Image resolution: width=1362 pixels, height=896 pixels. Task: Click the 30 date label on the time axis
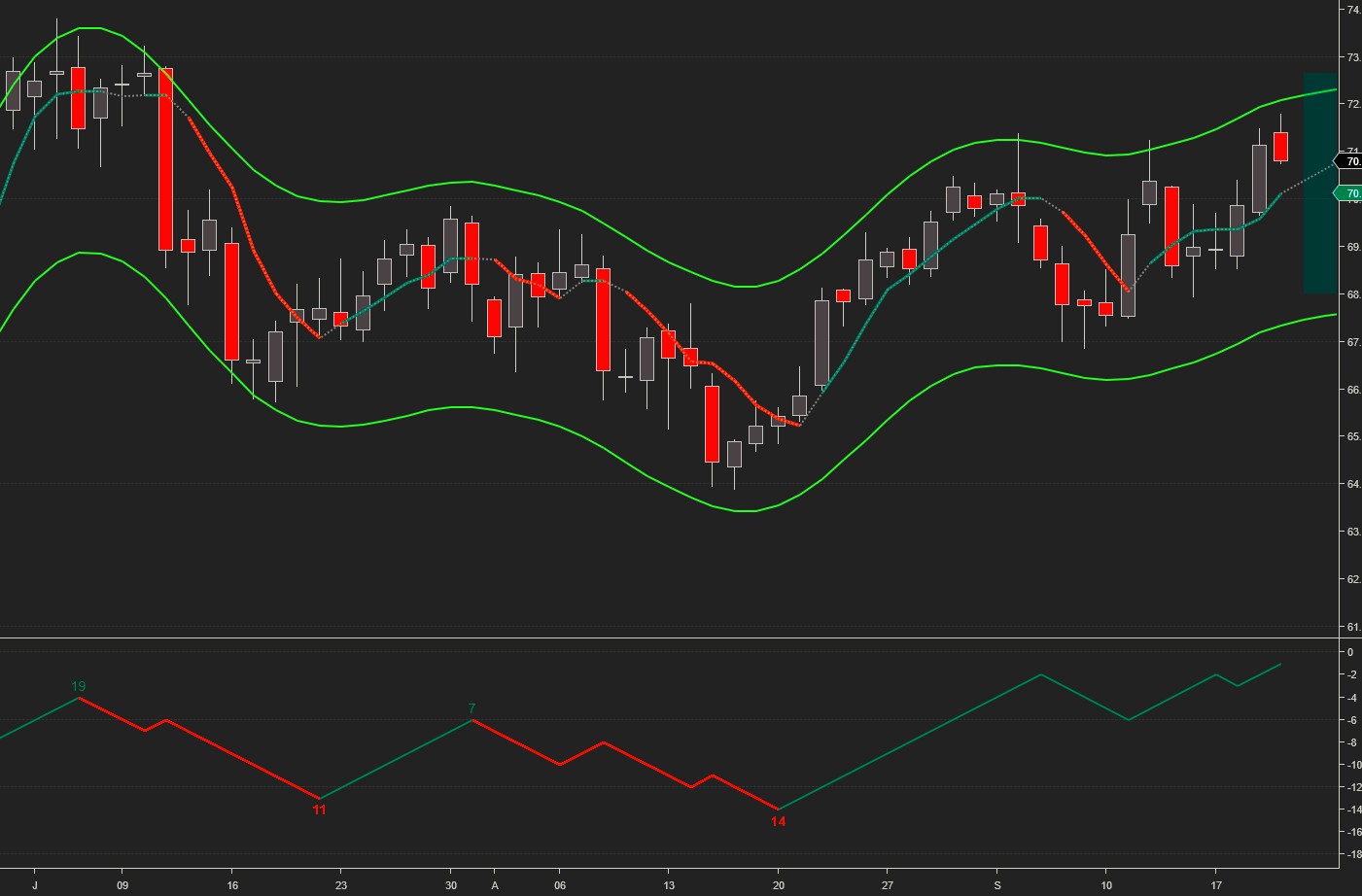coord(451,886)
